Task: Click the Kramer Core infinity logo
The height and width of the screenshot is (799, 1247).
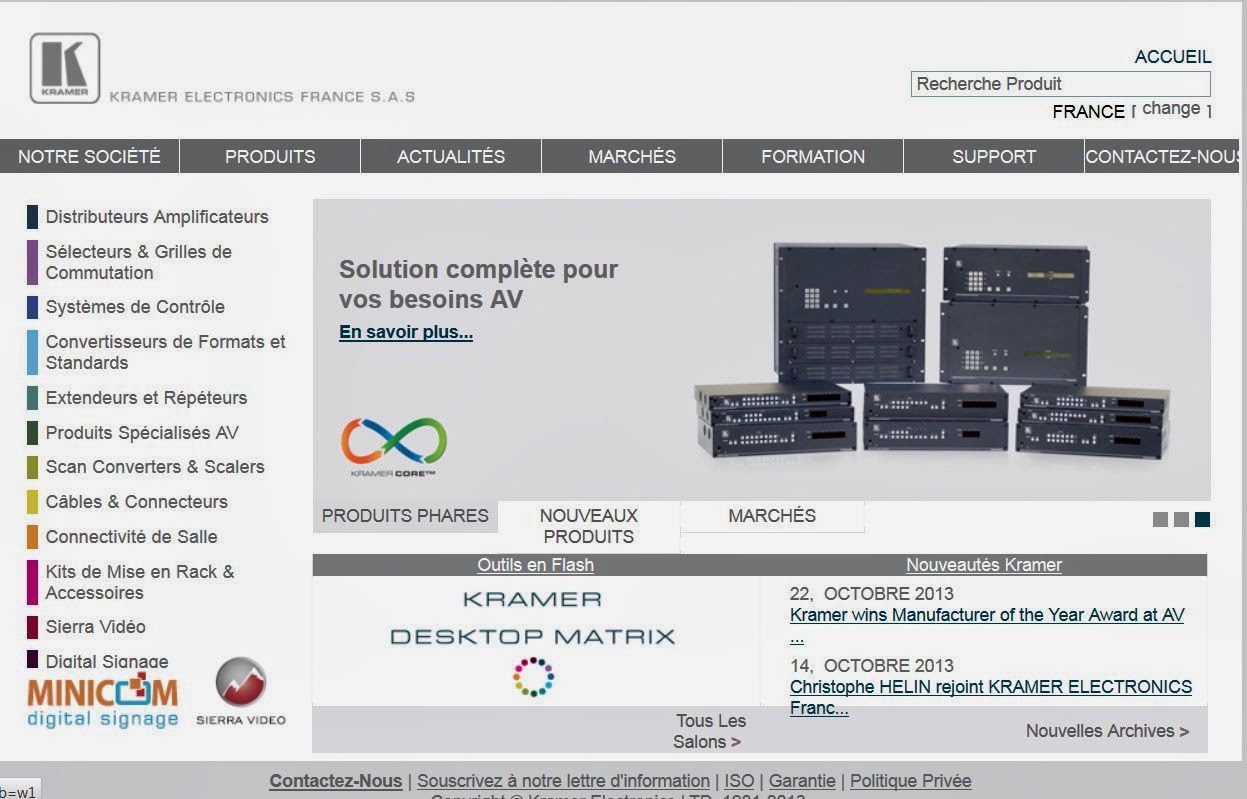Action: coord(394,447)
